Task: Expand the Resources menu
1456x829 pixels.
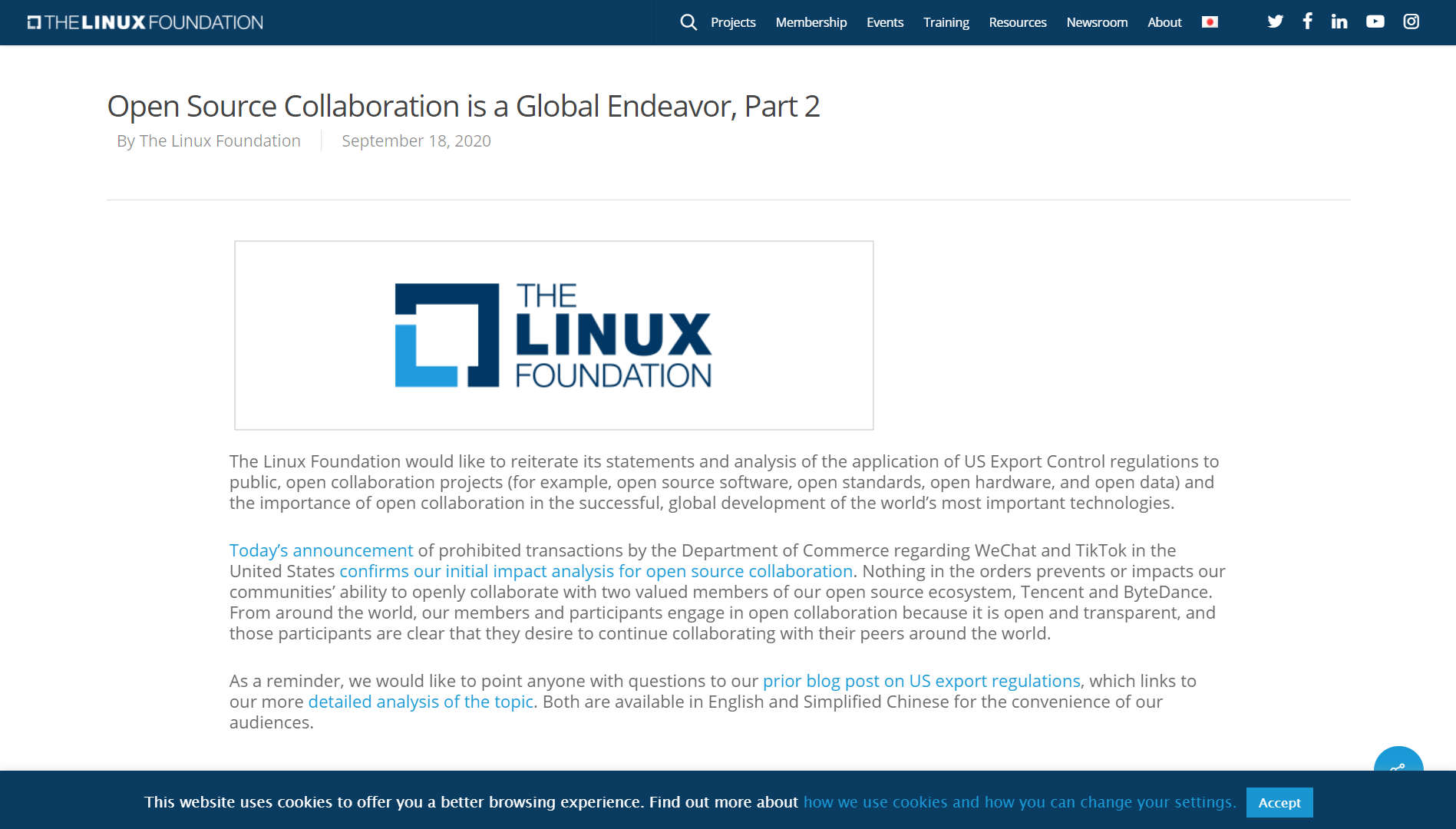Action: tap(1017, 22)
